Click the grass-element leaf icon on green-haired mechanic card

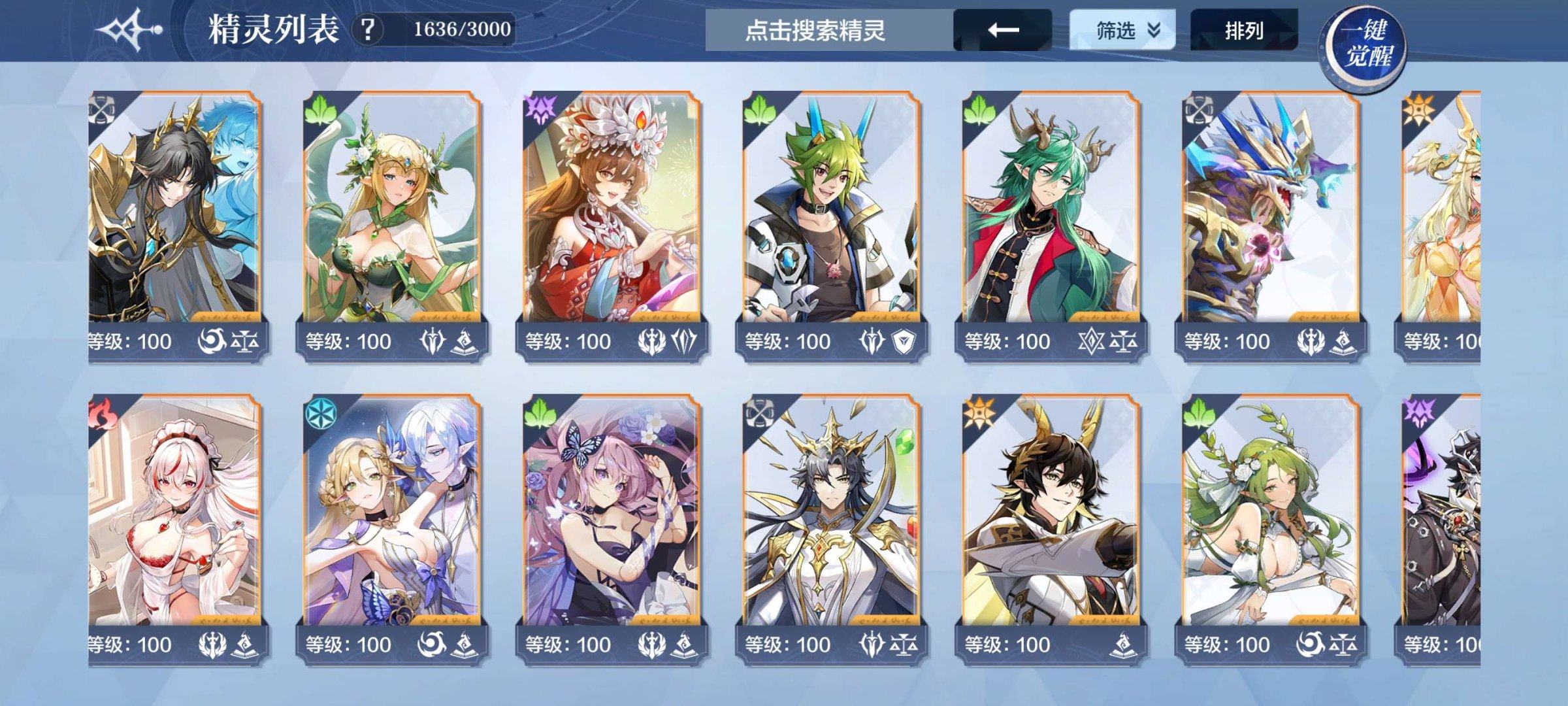click(759, 110)
